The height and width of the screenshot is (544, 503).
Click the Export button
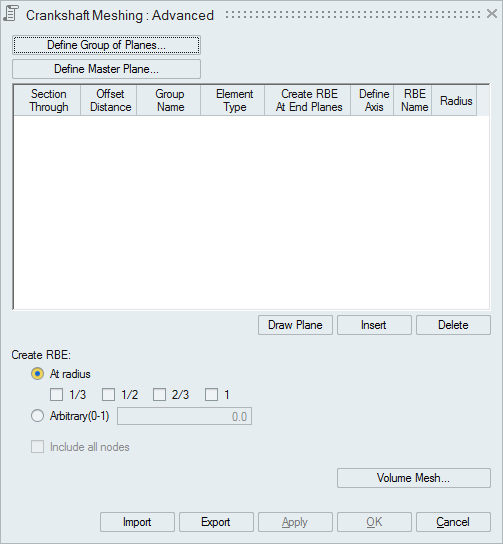[x=216, y=522]
